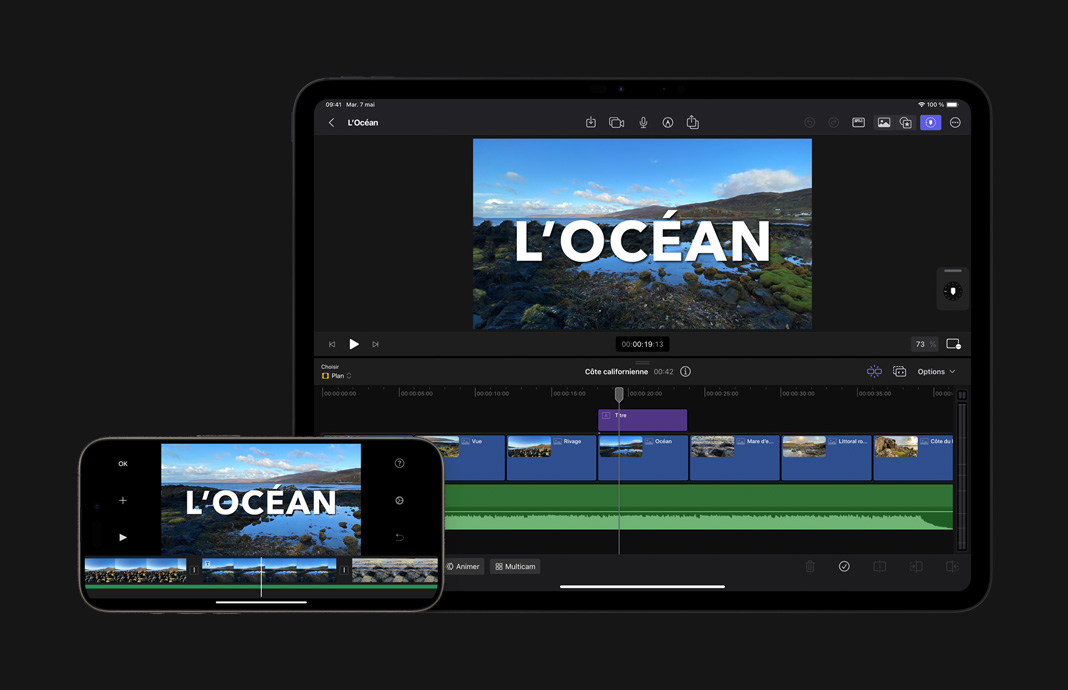
Task: Record a voiceover with the microphone icon
Action: 643,122
